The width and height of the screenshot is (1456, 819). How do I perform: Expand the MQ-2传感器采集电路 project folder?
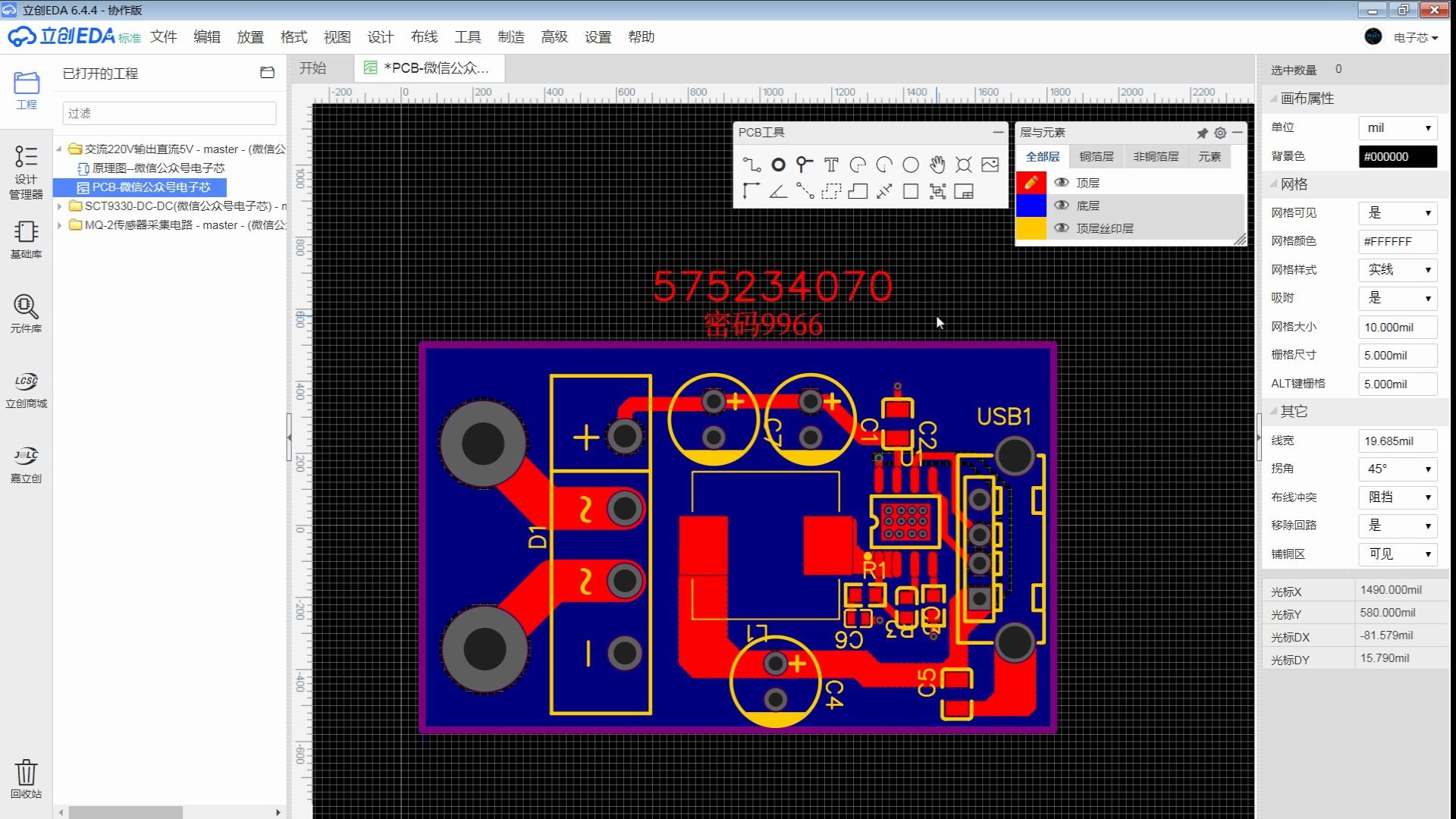[x=59, y=224]
